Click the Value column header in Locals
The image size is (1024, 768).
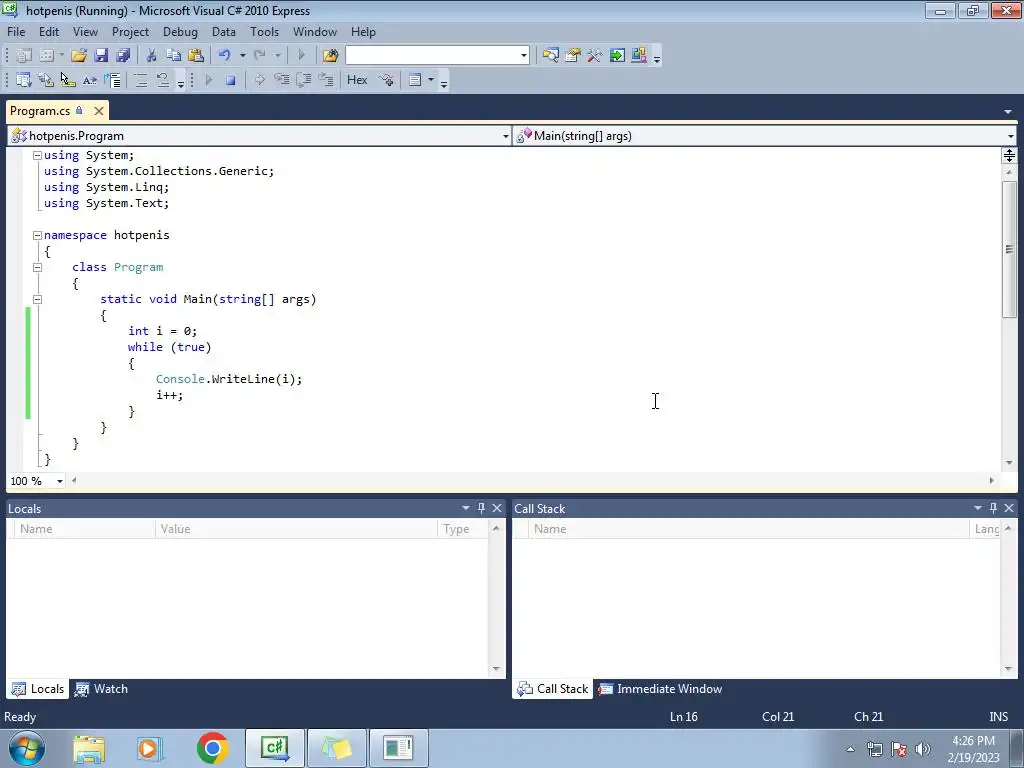(x=296, y=529)
